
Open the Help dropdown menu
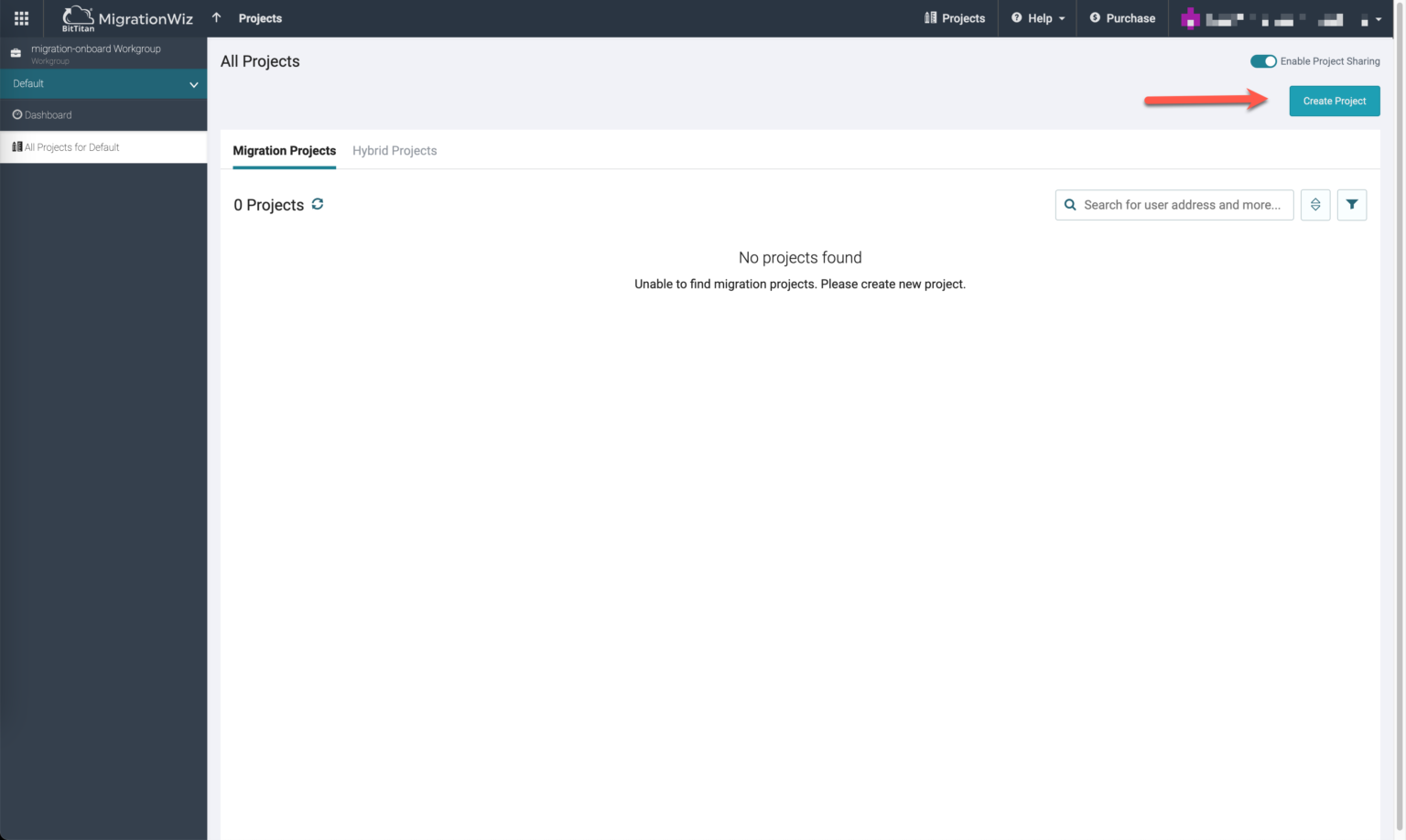[x=1038, y=18]
